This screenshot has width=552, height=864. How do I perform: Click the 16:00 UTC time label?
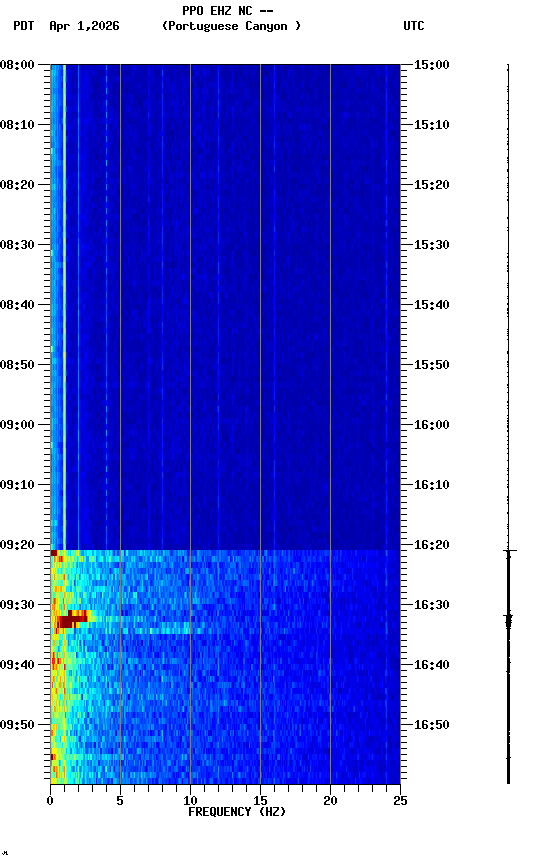pos(432,425)
